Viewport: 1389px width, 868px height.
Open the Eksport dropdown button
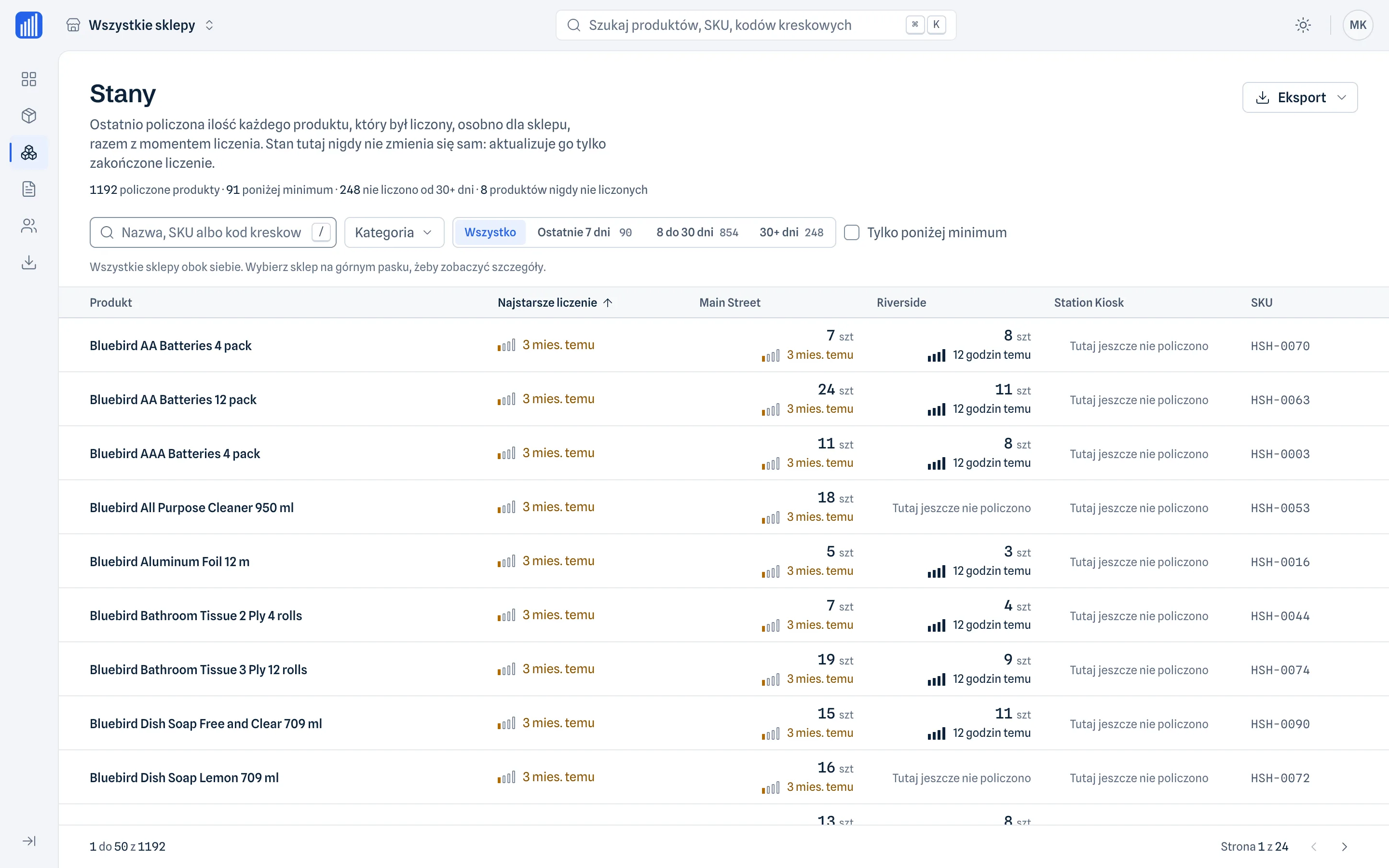1300,97
